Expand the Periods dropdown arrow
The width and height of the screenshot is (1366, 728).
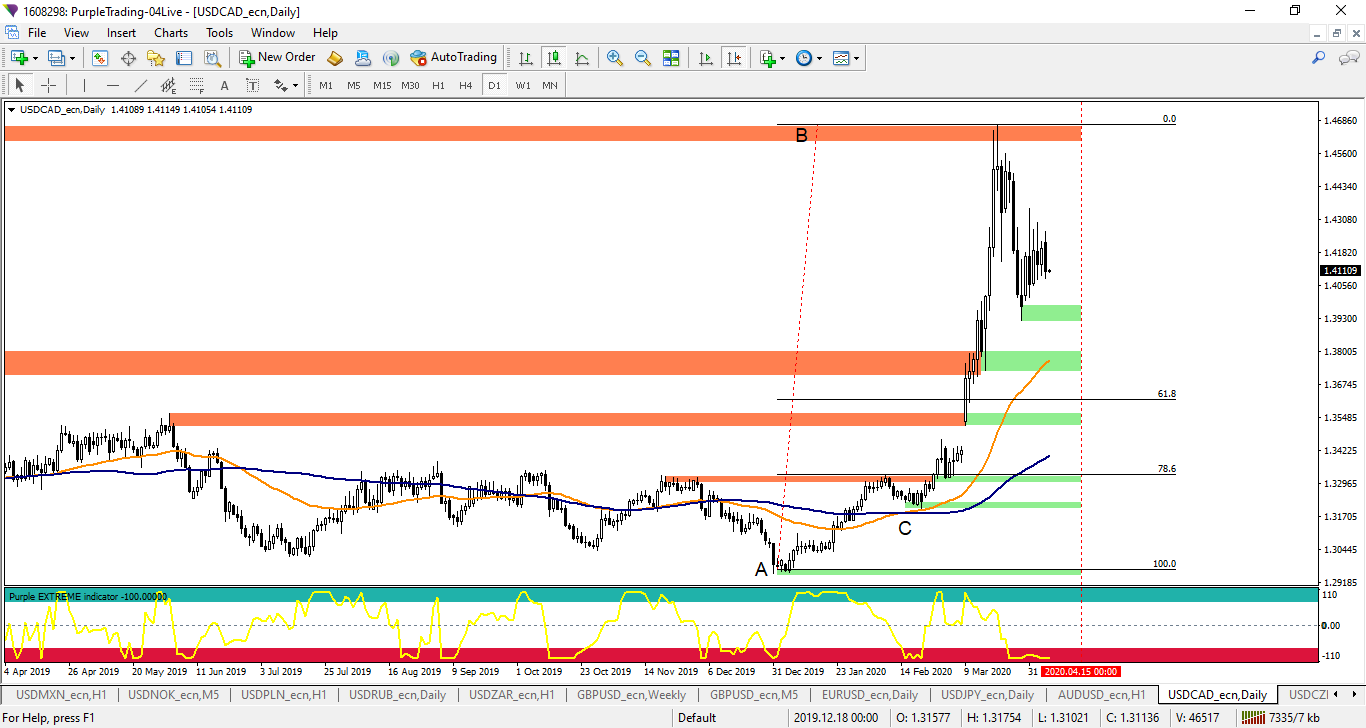point(820,58)
